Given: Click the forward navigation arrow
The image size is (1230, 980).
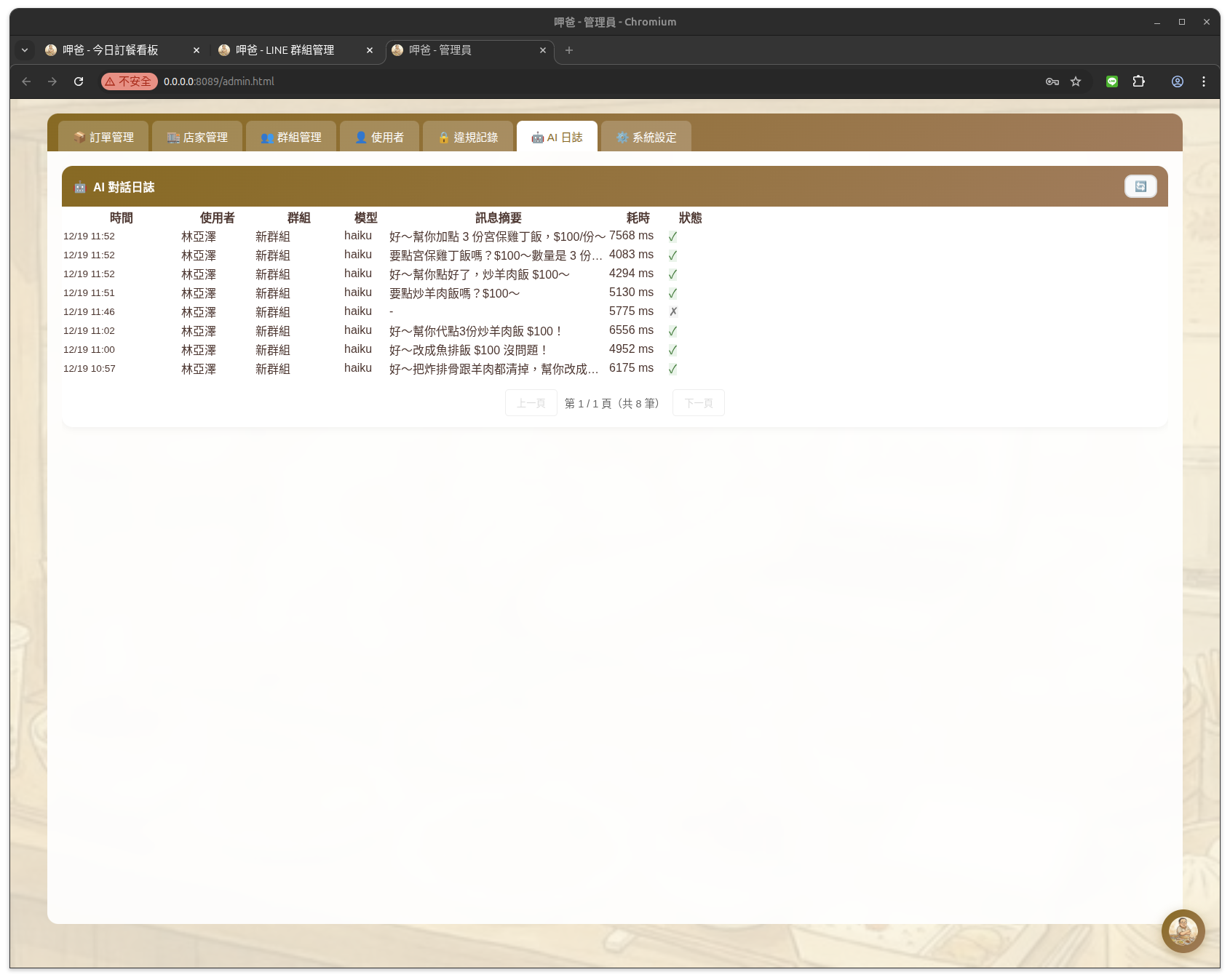Looking at the screenshot, I should 52,81.
